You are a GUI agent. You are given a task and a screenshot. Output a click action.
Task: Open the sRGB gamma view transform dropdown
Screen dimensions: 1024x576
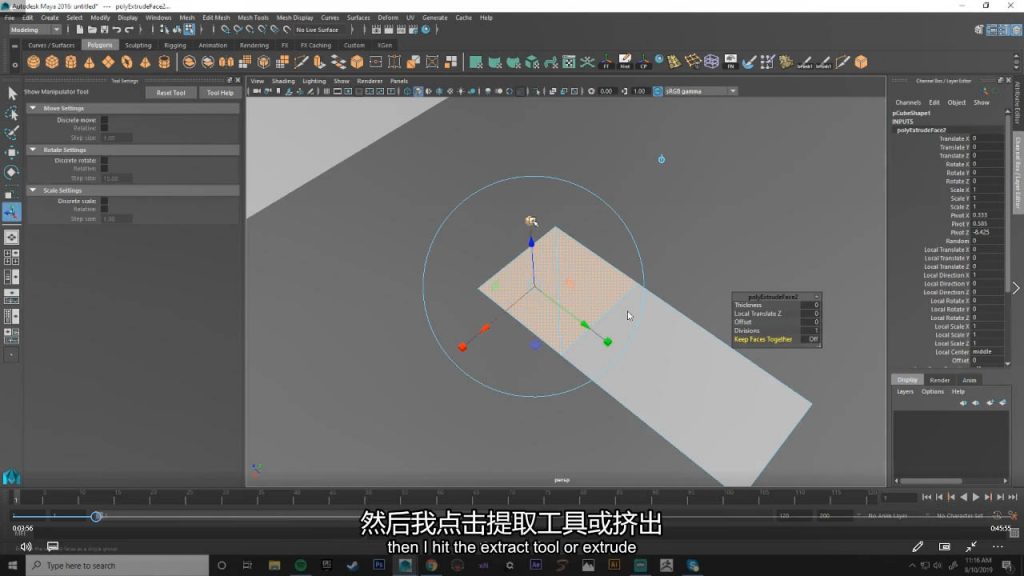[700, 91]
